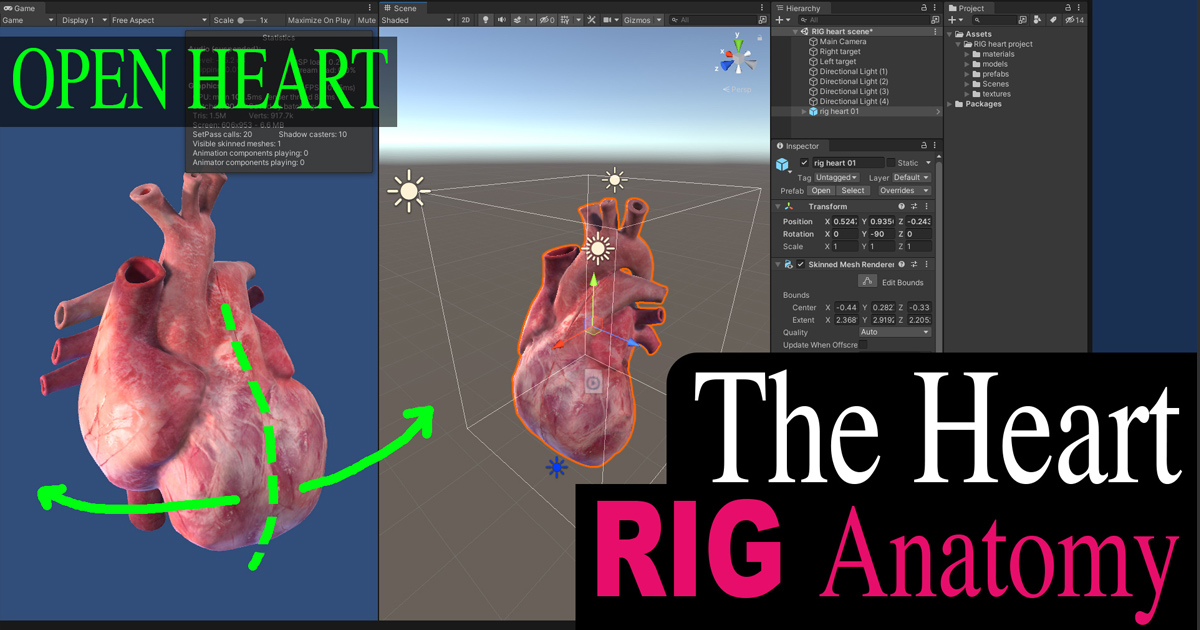Viewport: 1200px width, 630px height.
Task: Enable Update When Offscreen checkbox
Action: point(863,343)
